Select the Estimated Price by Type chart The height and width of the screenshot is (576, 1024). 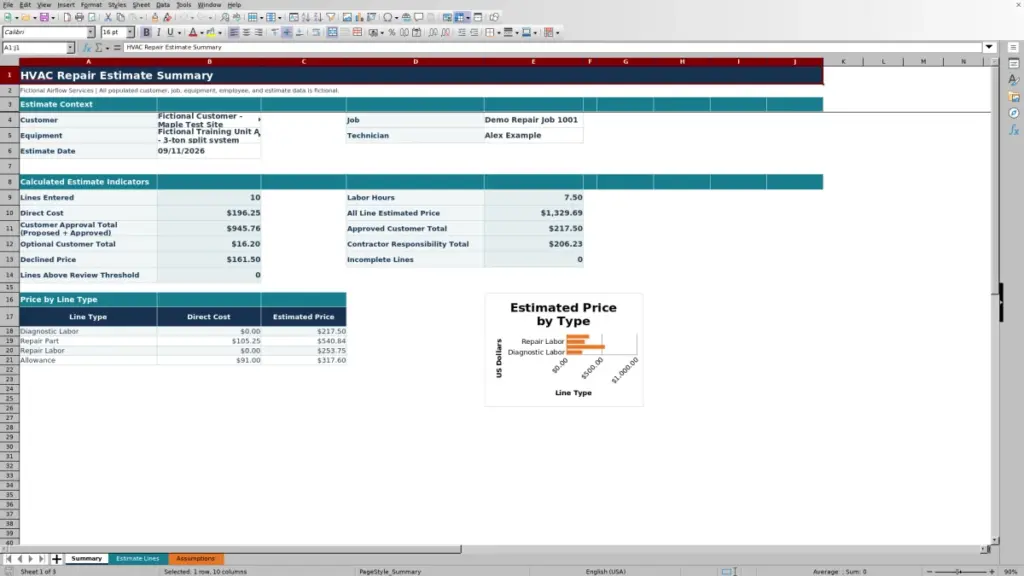564,349
